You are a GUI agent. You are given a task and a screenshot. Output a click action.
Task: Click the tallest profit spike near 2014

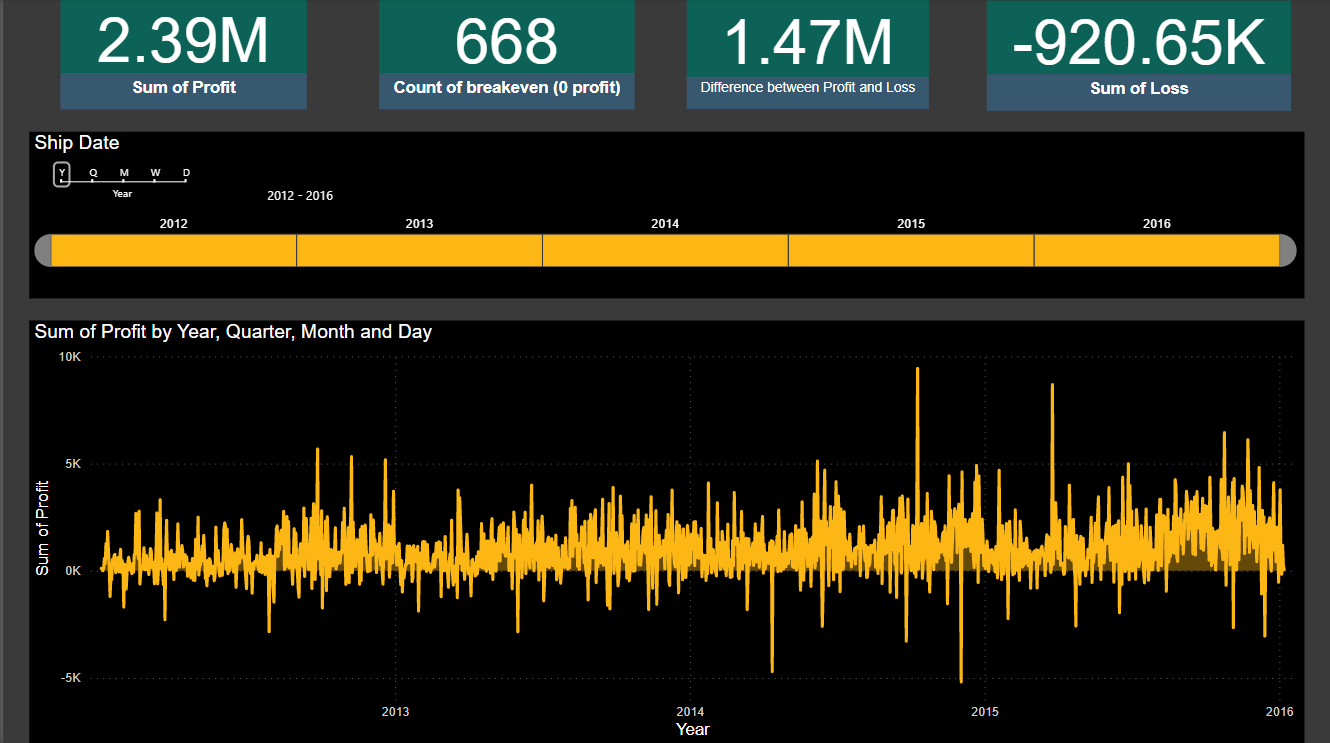coord(918,370)
